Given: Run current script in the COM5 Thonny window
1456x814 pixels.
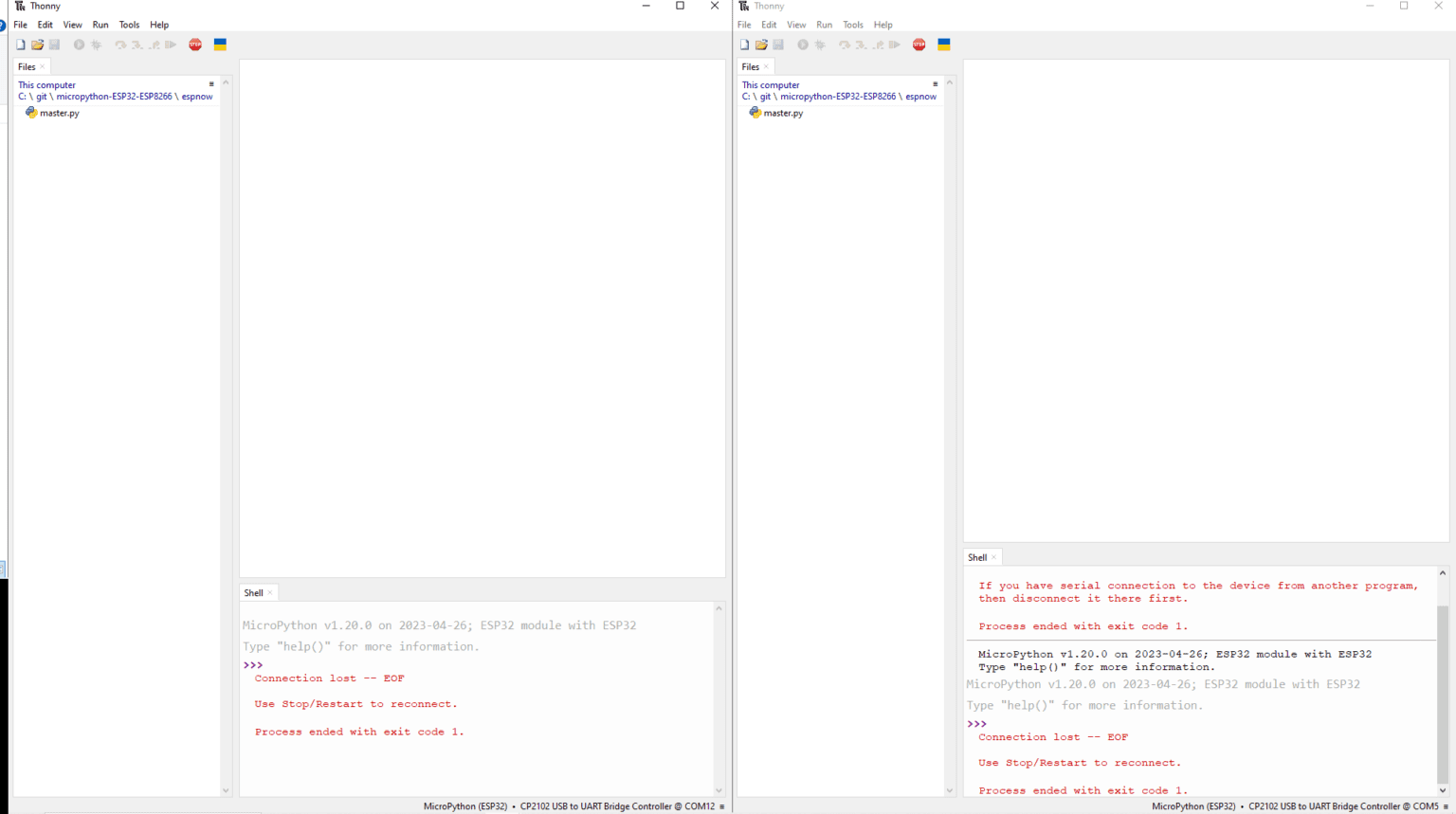Looking at the screenshot, I should 803,45.
